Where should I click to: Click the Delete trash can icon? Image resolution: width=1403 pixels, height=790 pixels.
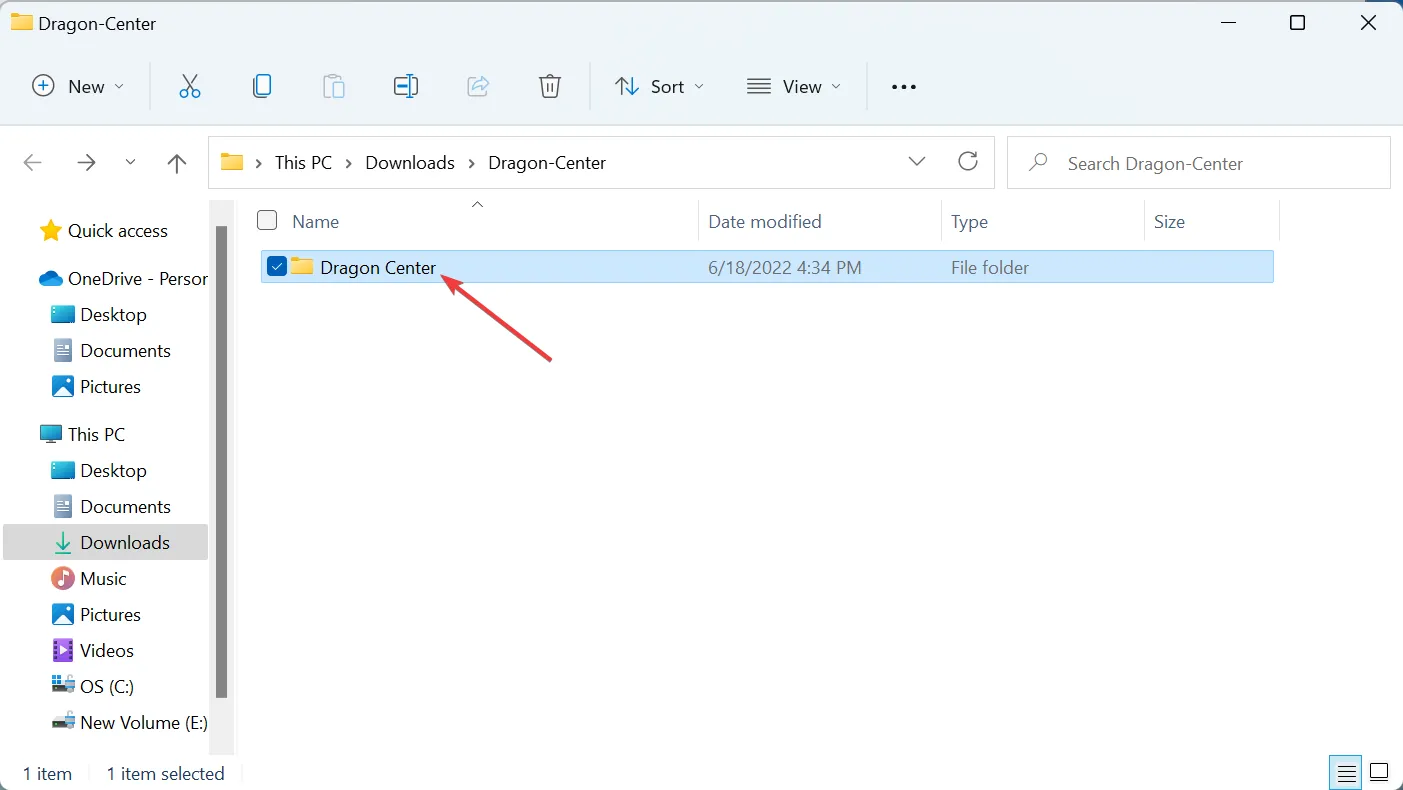point(550,87)
